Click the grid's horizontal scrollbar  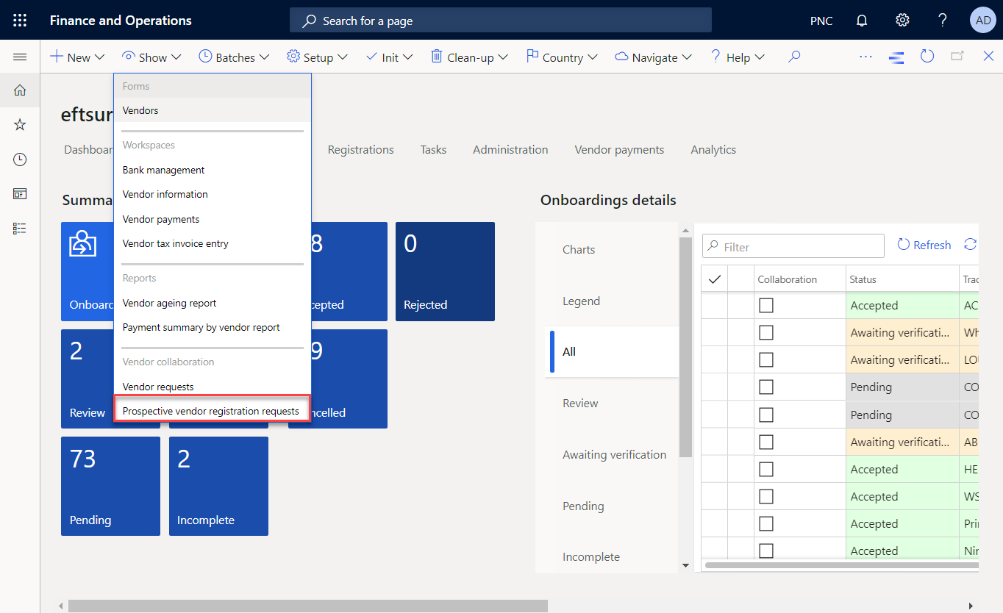pyautogui.click(x=841, y=565)
